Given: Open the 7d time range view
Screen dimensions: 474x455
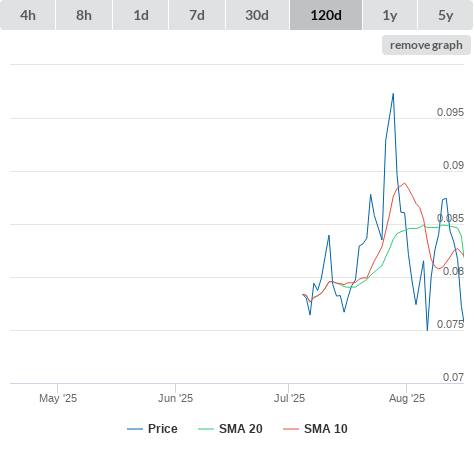Looking at the screenshot, I should pos(197,15).
